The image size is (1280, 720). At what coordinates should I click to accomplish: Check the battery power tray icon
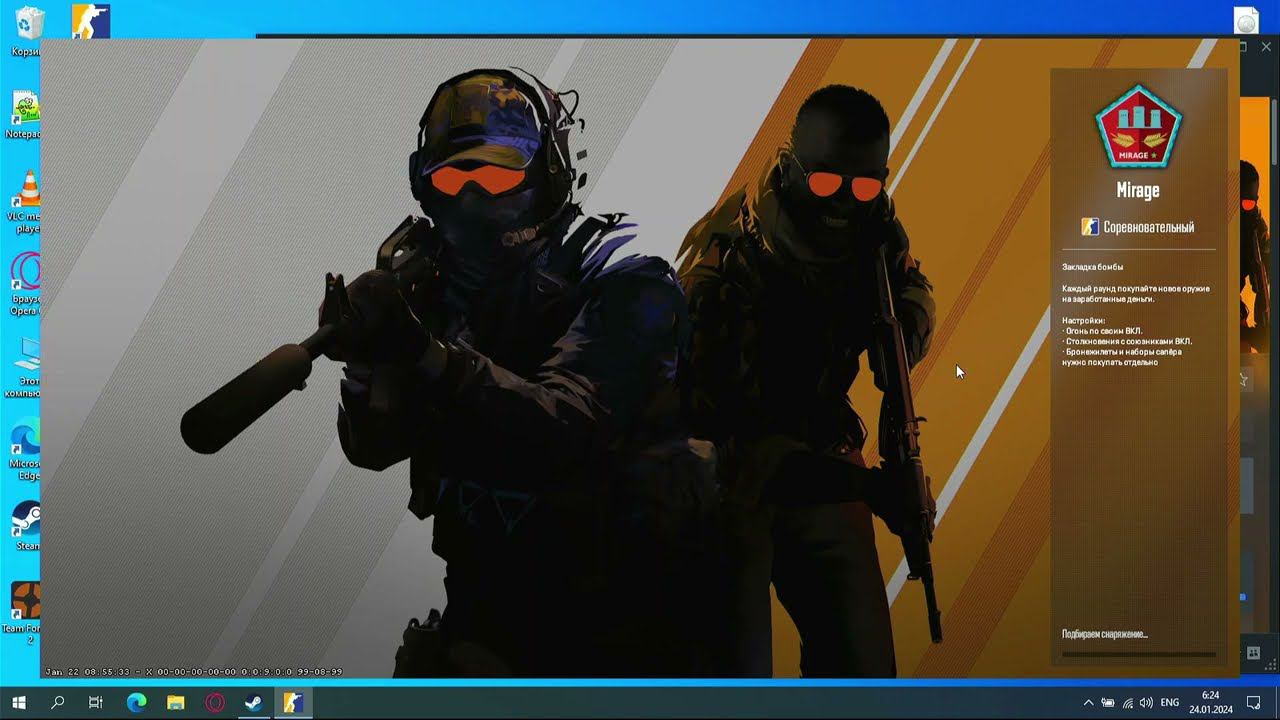click(x=1108, y=703)
